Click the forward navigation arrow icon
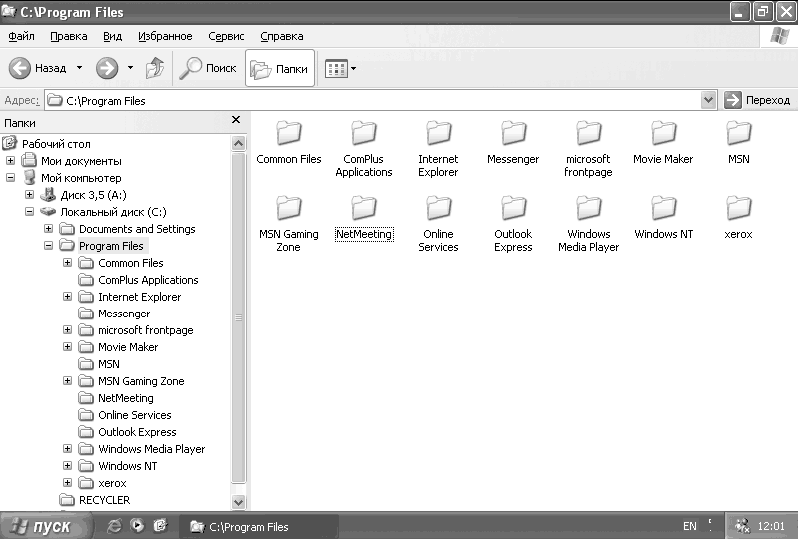Screen dimensions: 798x539 point(107,68)
